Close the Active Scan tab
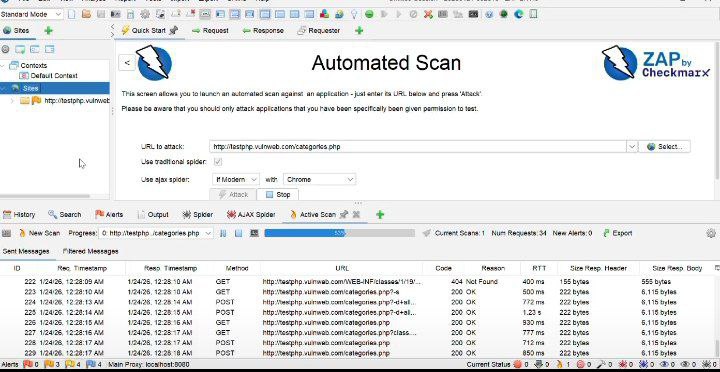 [356, 214]
